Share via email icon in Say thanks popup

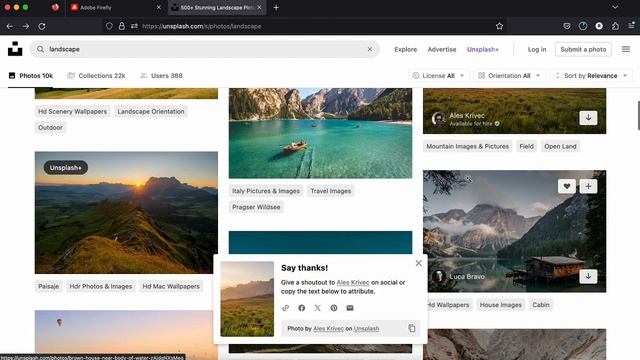pos(350,308)
